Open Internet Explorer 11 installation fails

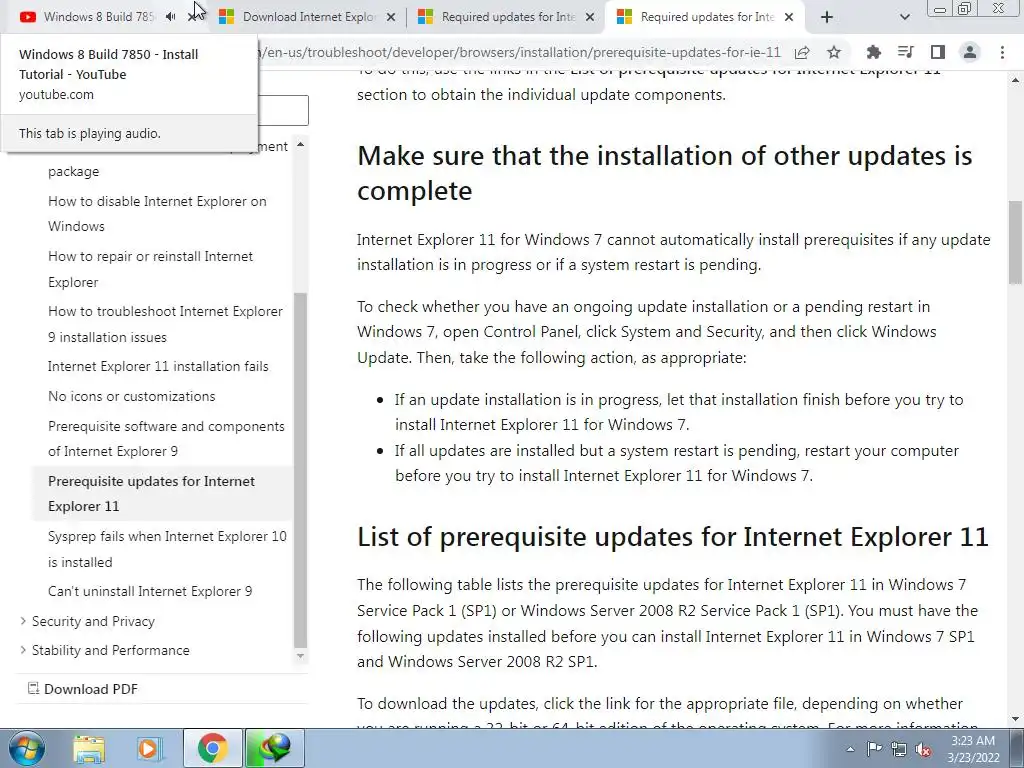[158, 366]
